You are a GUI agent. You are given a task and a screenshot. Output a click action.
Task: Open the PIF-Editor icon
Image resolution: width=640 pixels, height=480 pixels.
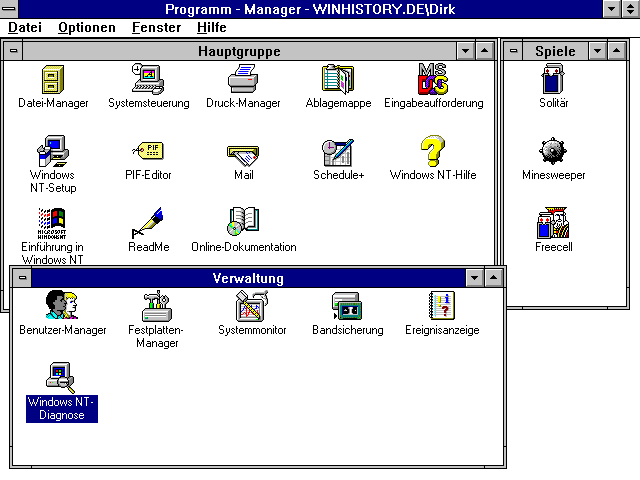point(148,151)
